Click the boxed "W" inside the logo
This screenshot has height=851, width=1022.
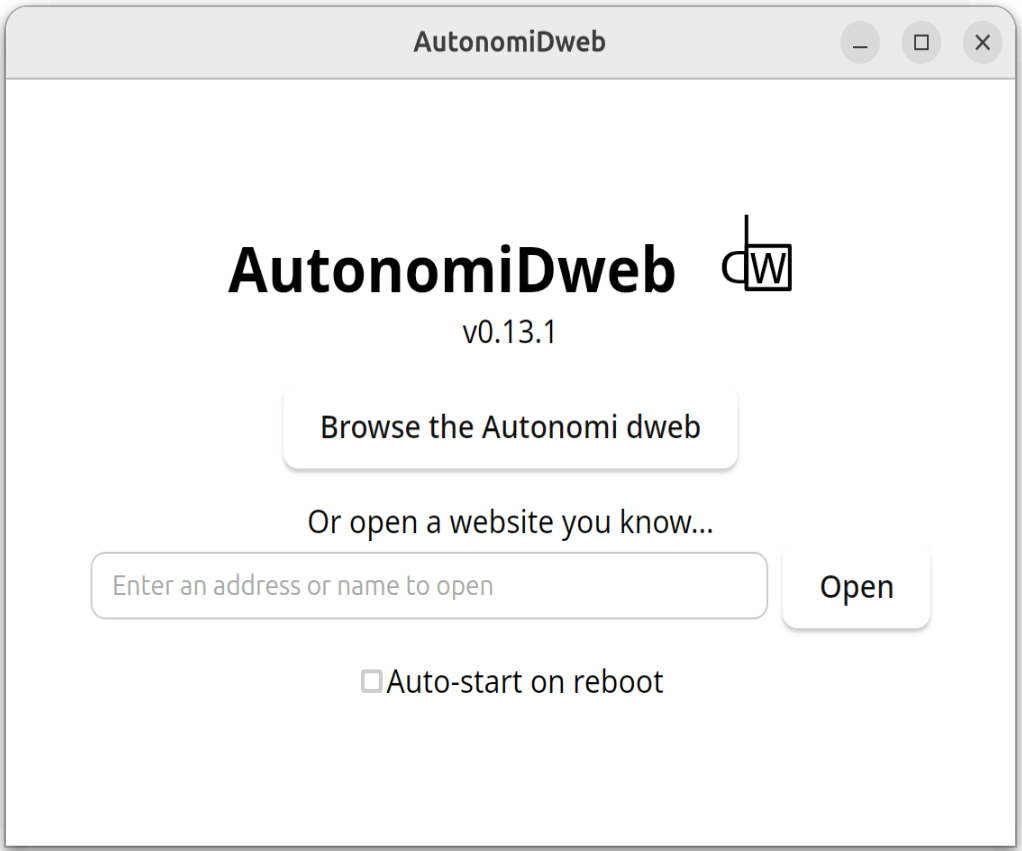click(770, 268)
